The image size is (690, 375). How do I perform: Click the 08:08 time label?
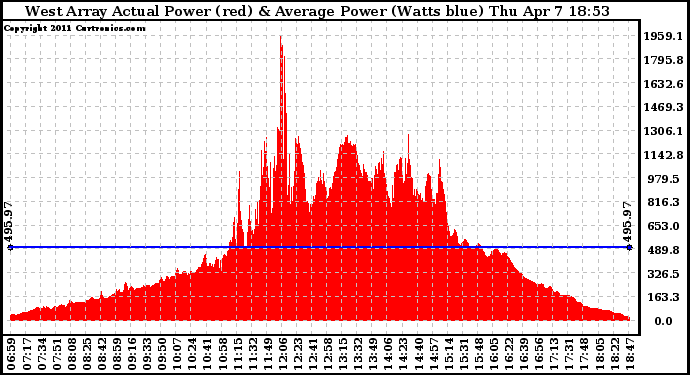pyautogui.click(x=71, y=354)
